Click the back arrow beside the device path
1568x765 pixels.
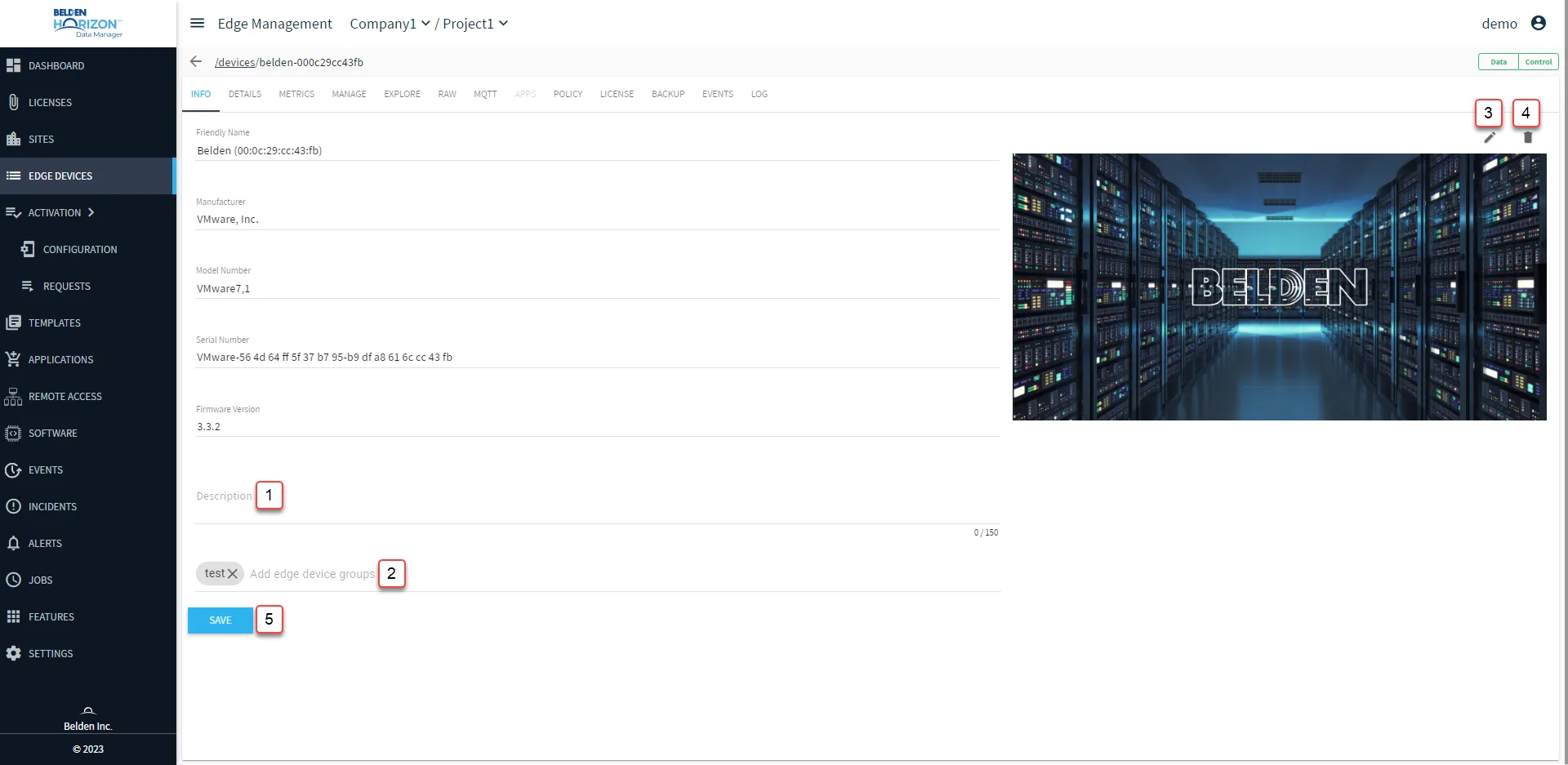point(196,61)
